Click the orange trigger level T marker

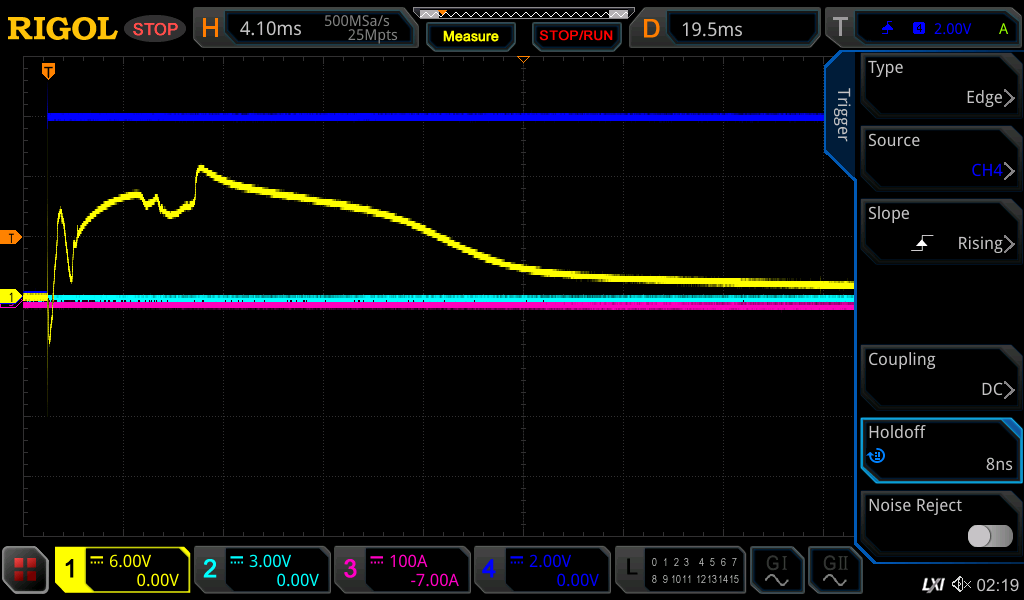pos(11,237)
